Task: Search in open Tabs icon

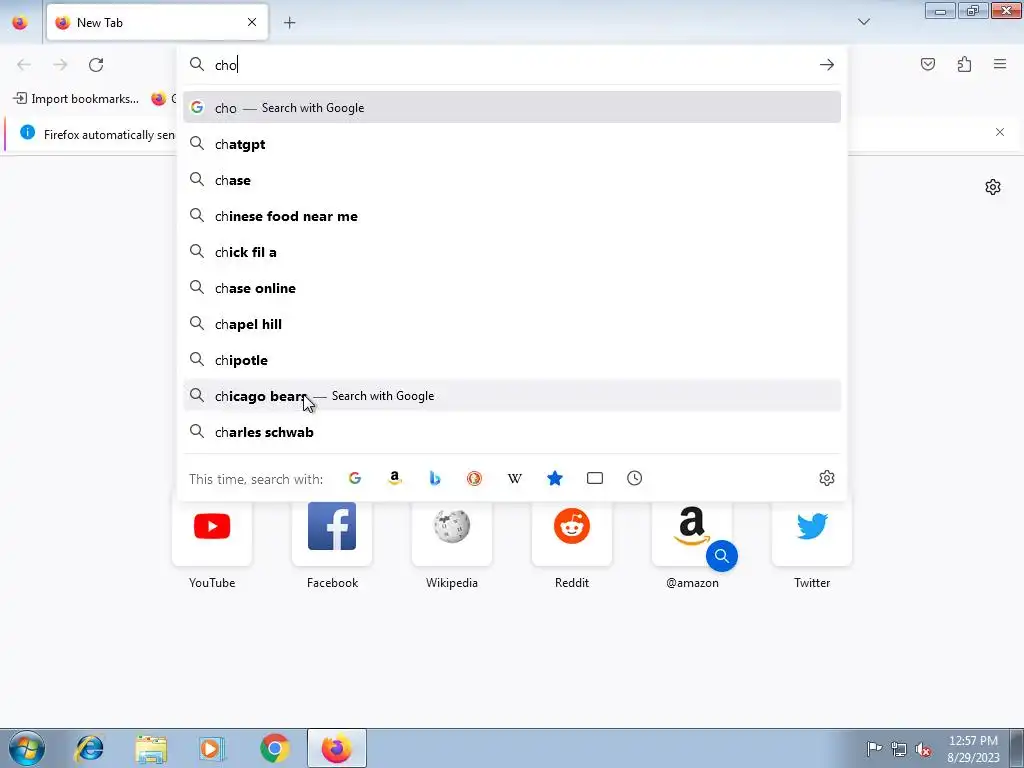Action: (x=594, y=478)
